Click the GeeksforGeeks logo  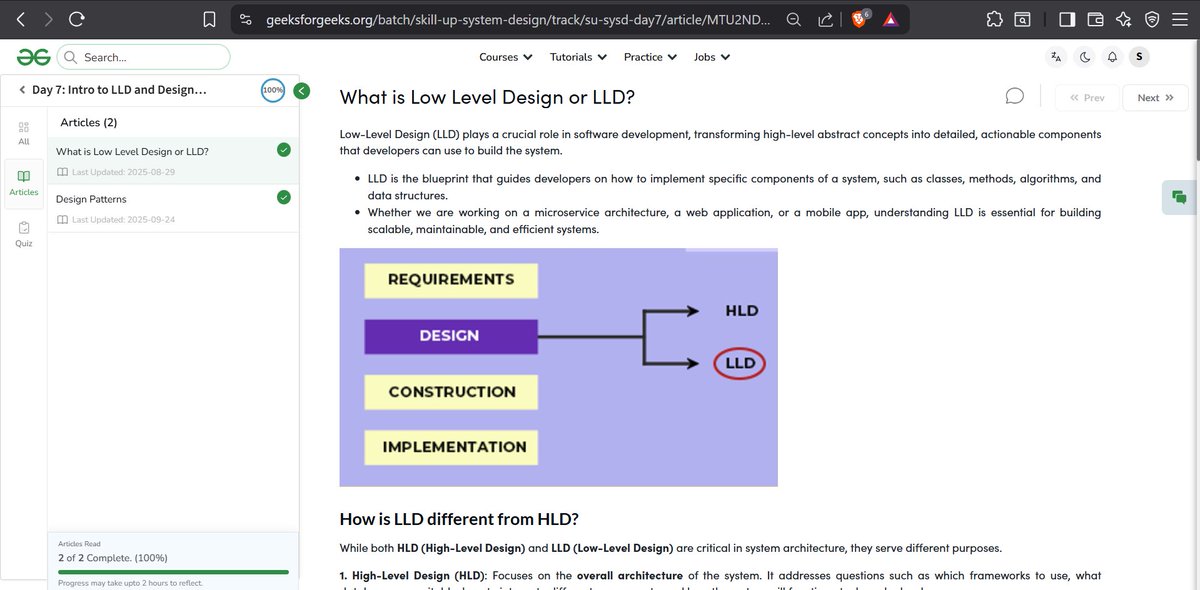[33, 57]
